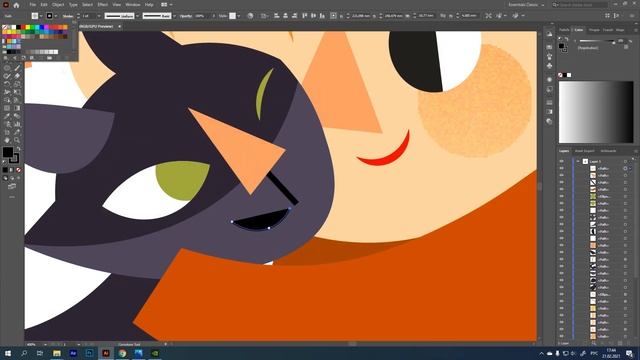Image resolution: width=640 pixels, height=360 pixels.
Task: Open the Effect menu
Action: [102, 4]
